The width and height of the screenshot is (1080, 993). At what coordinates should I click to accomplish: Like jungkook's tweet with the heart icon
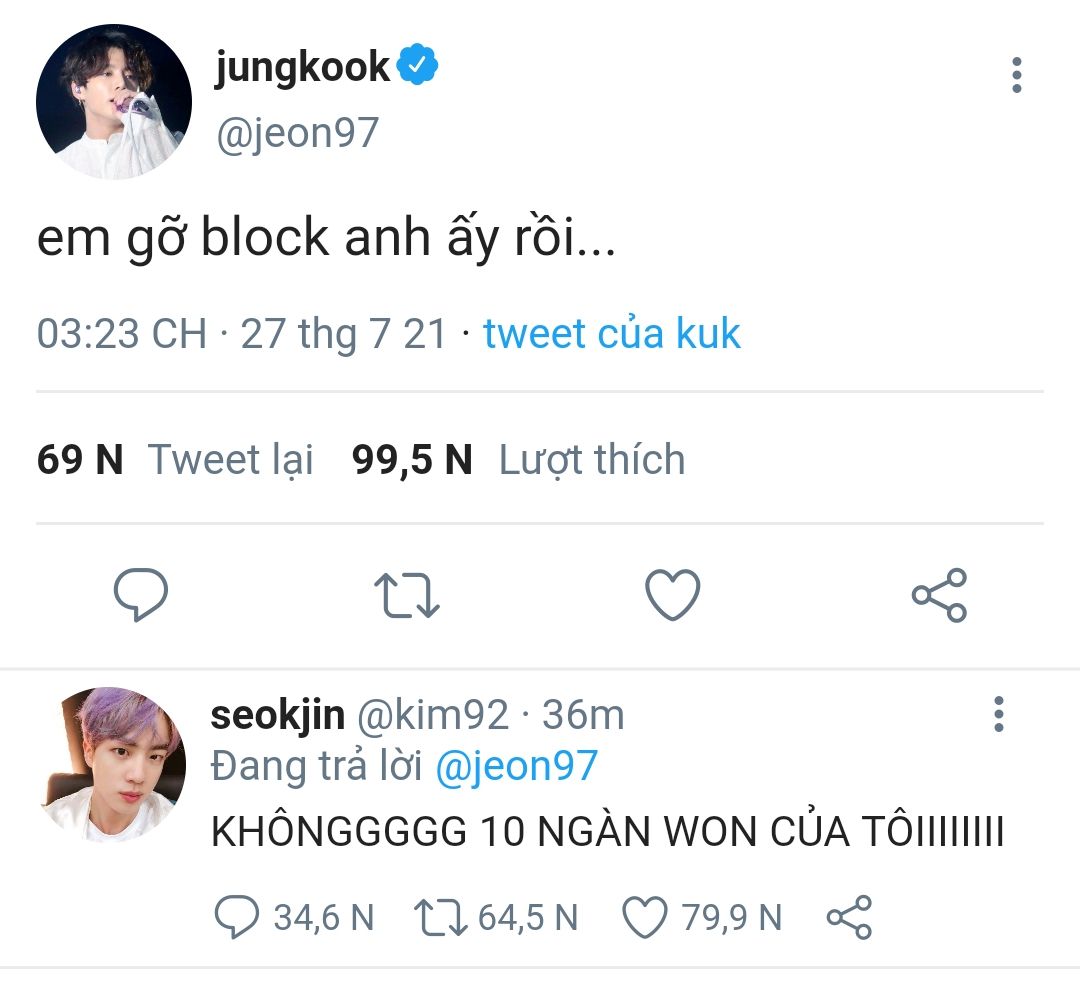coord(672,595)
